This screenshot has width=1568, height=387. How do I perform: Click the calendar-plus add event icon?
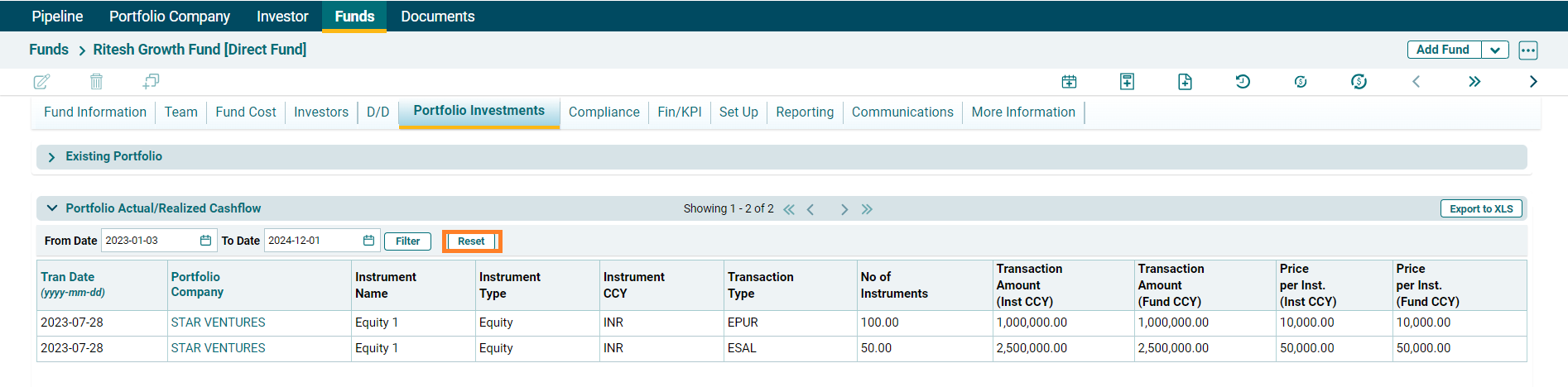(1069, 81)
